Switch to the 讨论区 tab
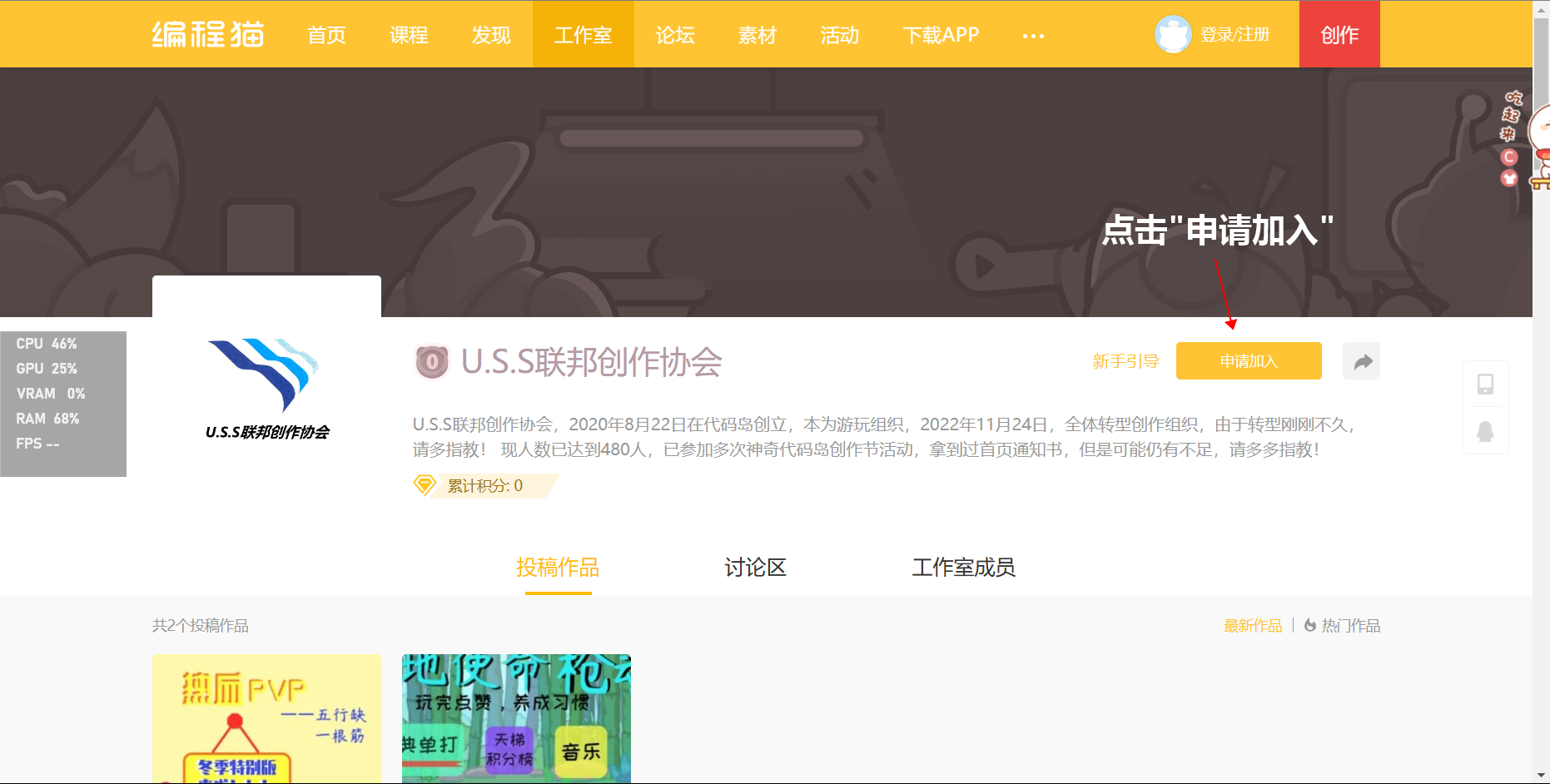 (x=755, y=568)
